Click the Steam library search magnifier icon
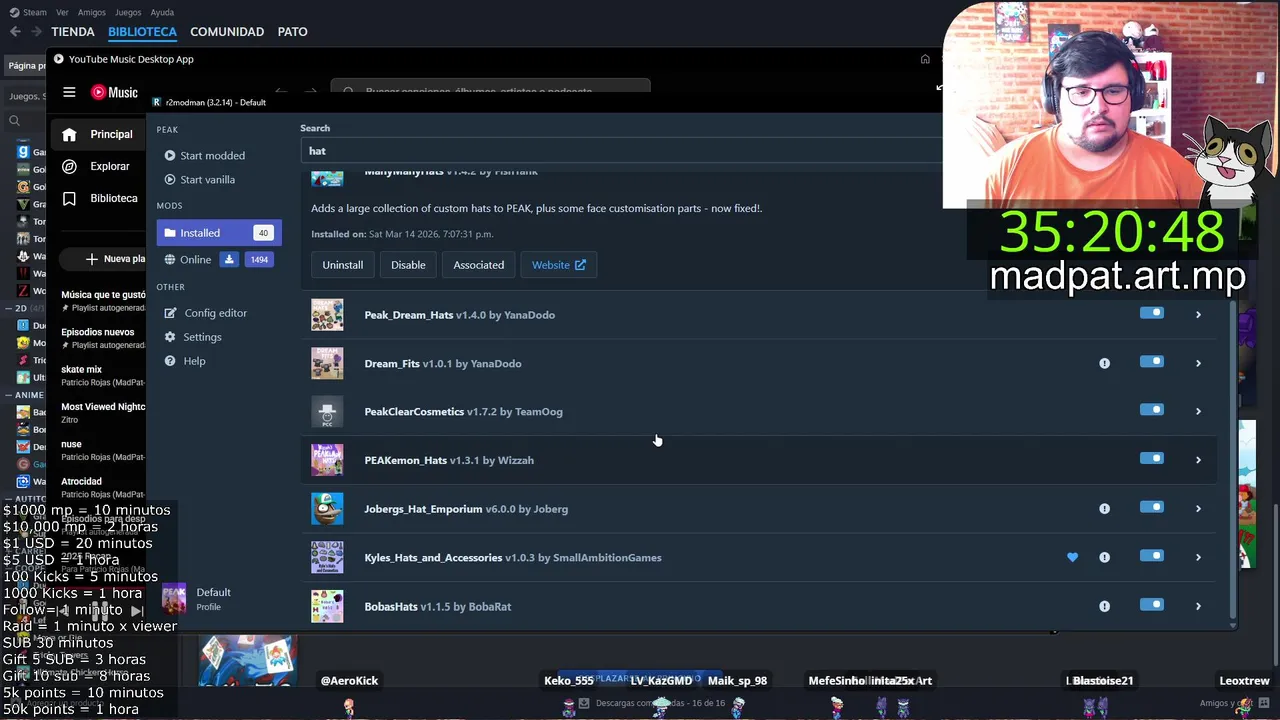Screen dimensions: 1280x720 pyautogui.click(x=14, y=121)
